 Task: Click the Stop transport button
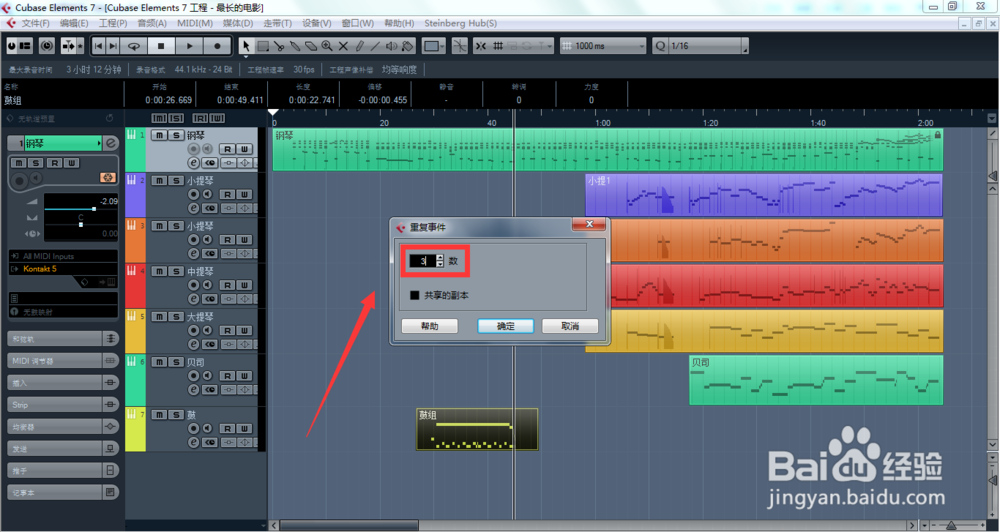pyautogui.click(x=161, y=46)
